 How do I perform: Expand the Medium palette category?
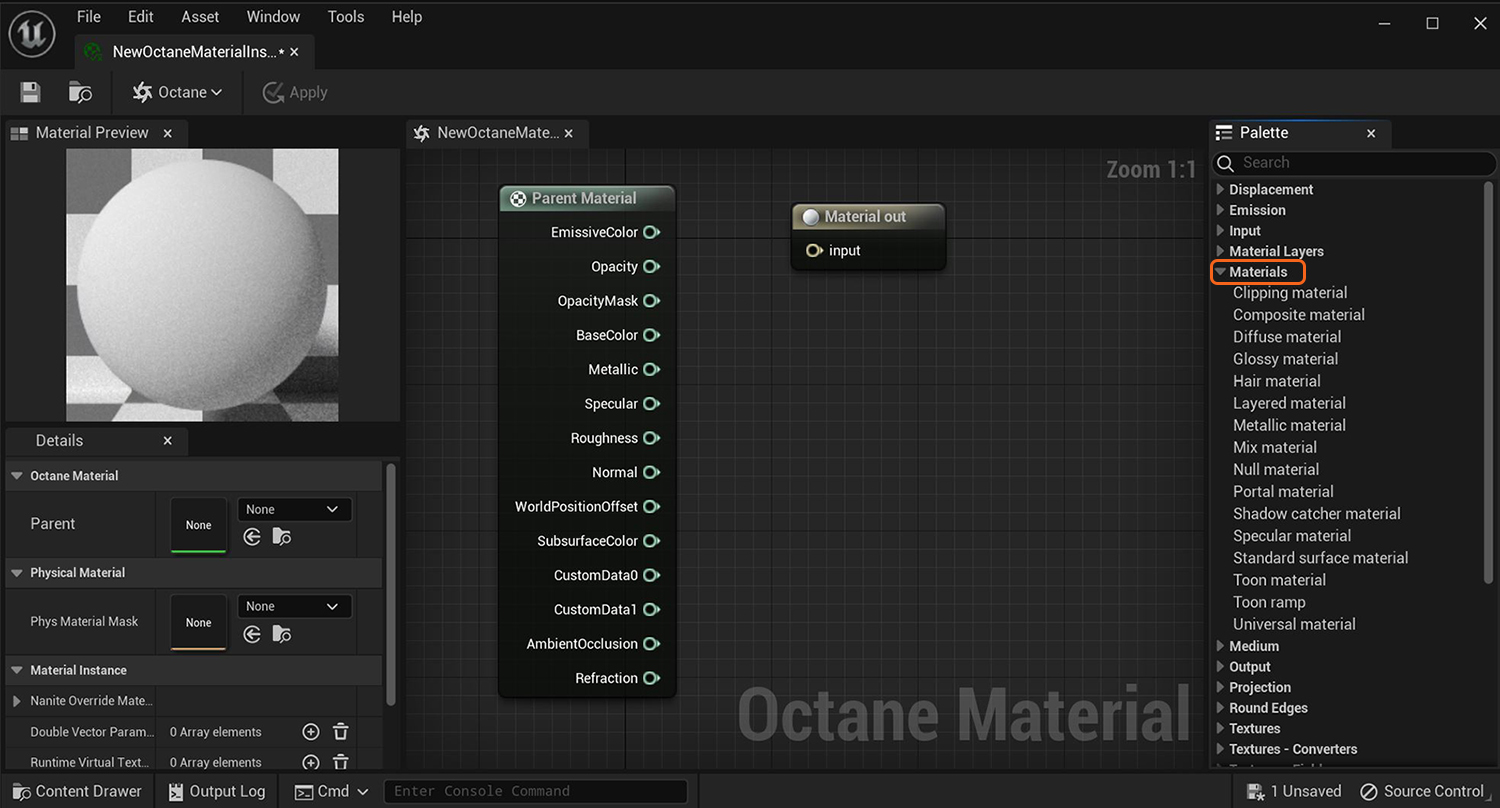point(1220,646)
